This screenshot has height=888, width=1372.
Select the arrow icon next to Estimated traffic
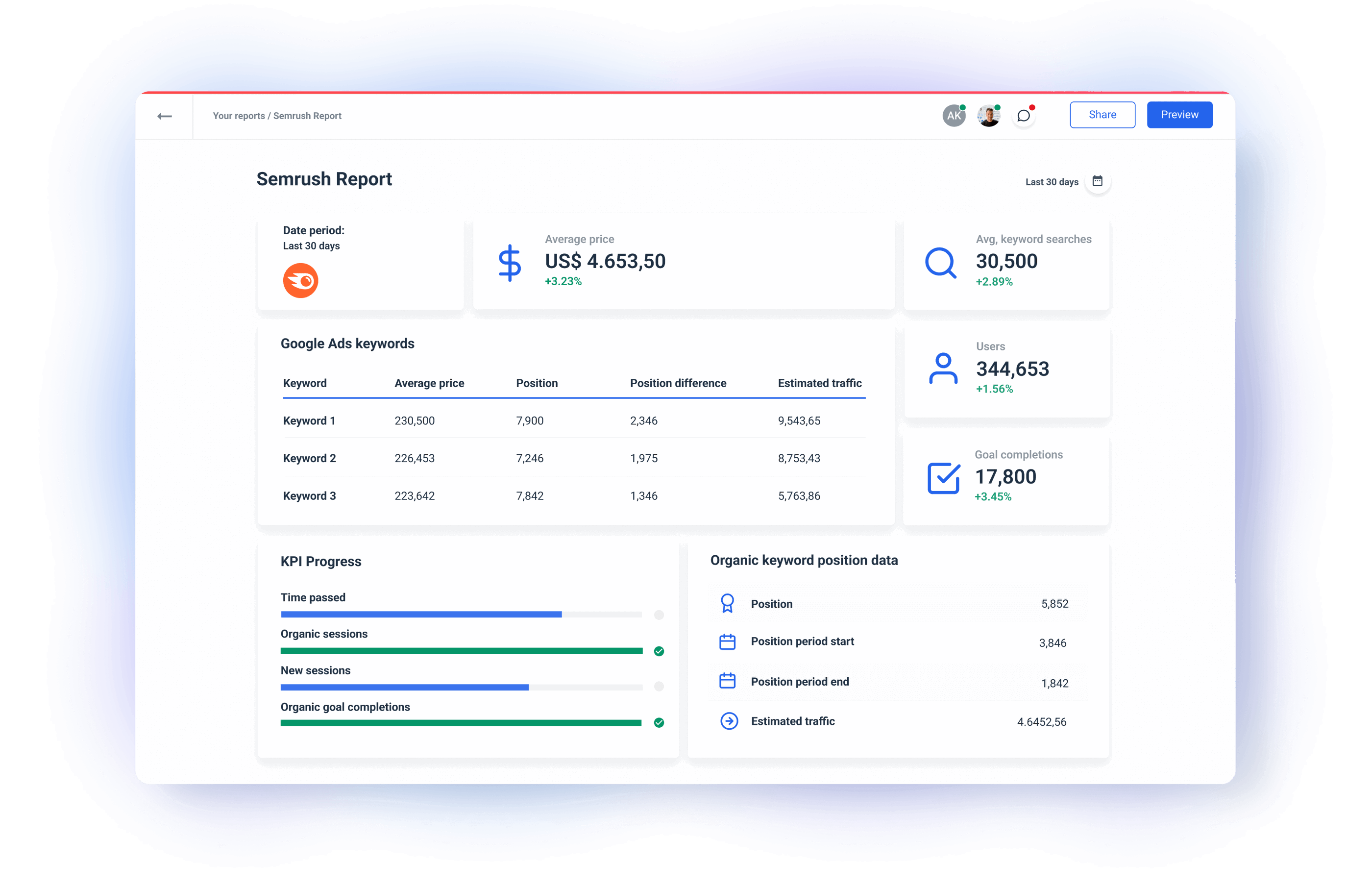point(729,721)
